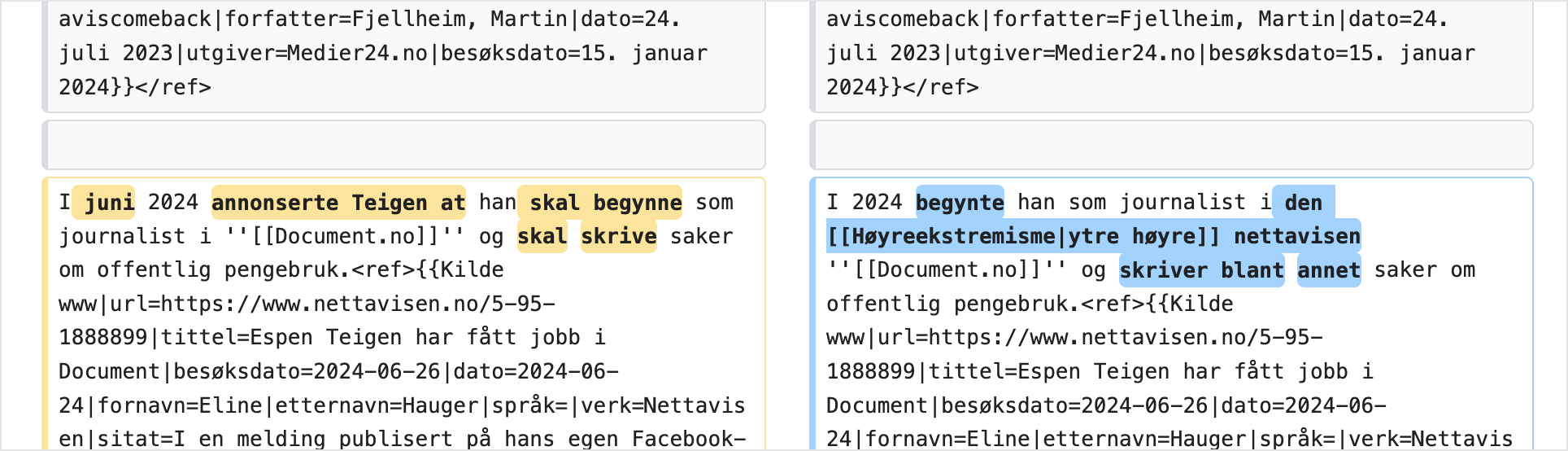The height and width of the screenshot is (451, 1568).
Task: Click the yellow "skal" right before "skrive"
Action: click(x=542, y=237)
